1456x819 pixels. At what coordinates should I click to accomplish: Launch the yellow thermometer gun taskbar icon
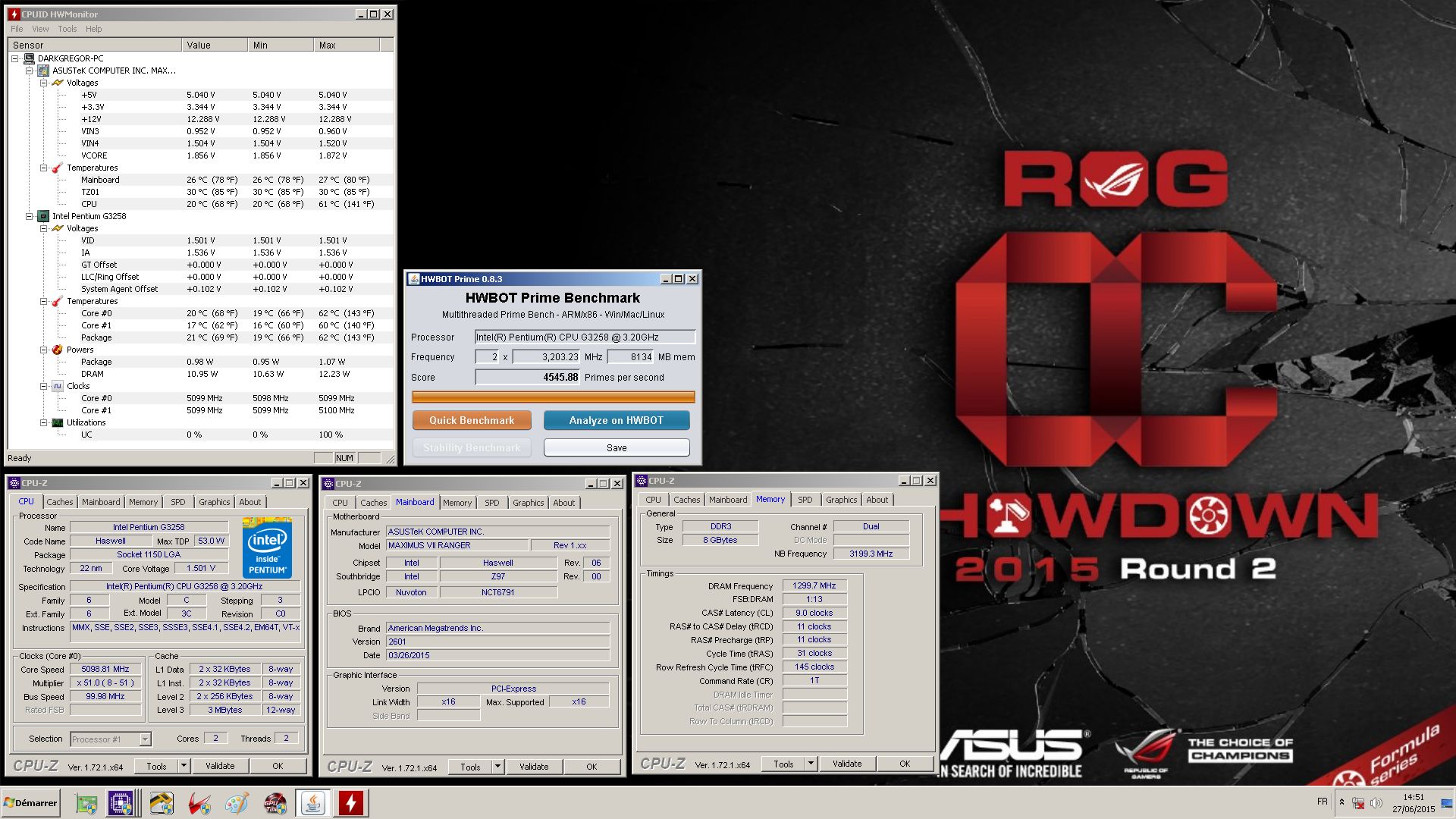click(161, 803)
